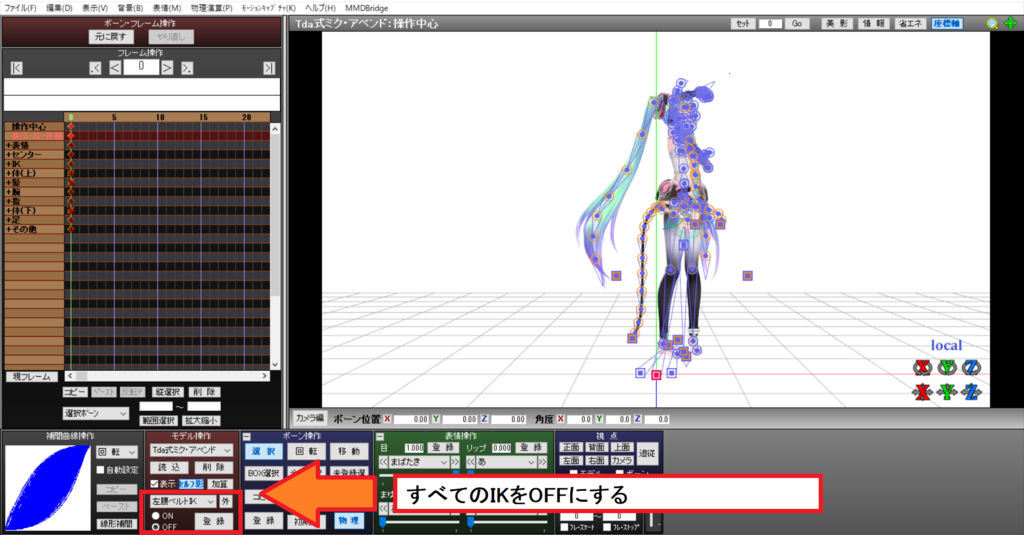
Task: Expand the +体(上) bone group
Action: pyautogui.click(x=21, y=173)
